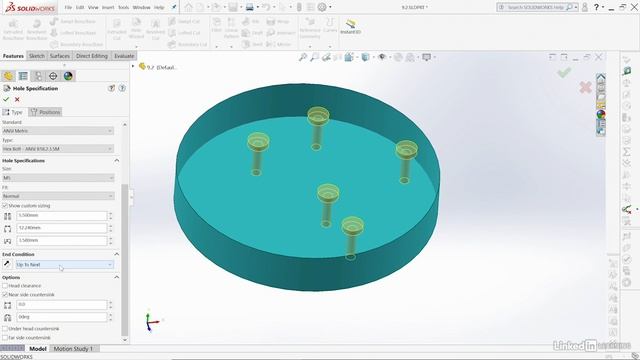Open the Size dropdown showing M5
The width and height of the screenshot is (640, 360).
coord(58,178)
